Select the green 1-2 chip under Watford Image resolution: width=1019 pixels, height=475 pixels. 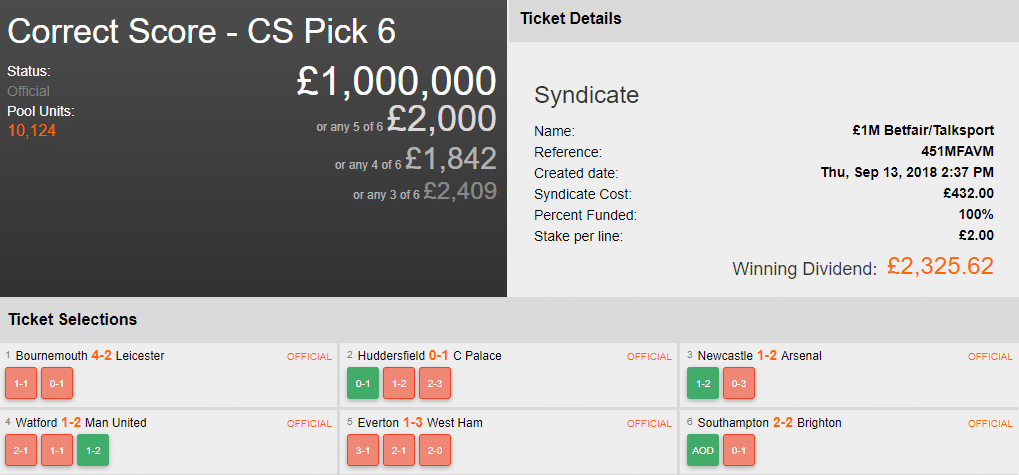point(93,450)
